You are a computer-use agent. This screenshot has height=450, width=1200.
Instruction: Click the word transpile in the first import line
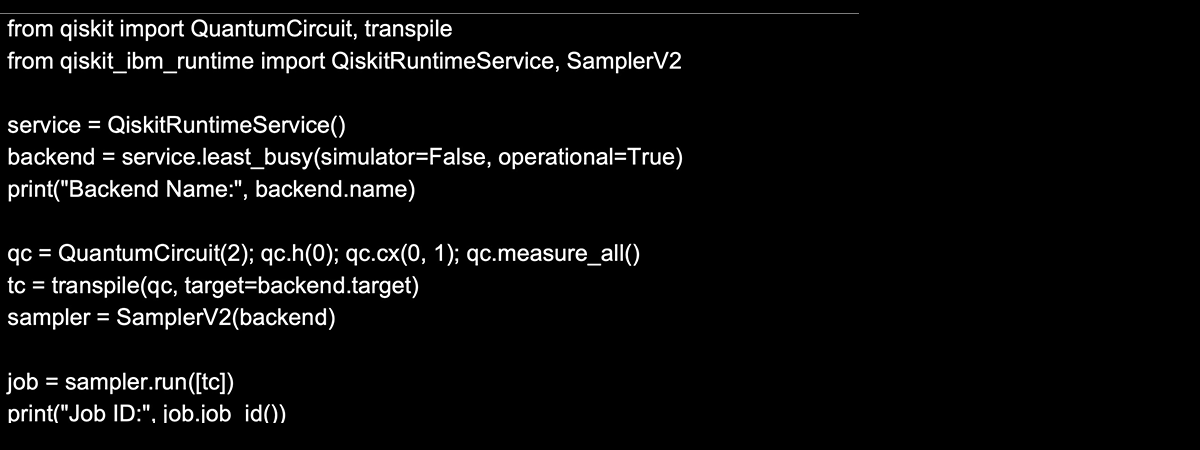coord(409,30)
